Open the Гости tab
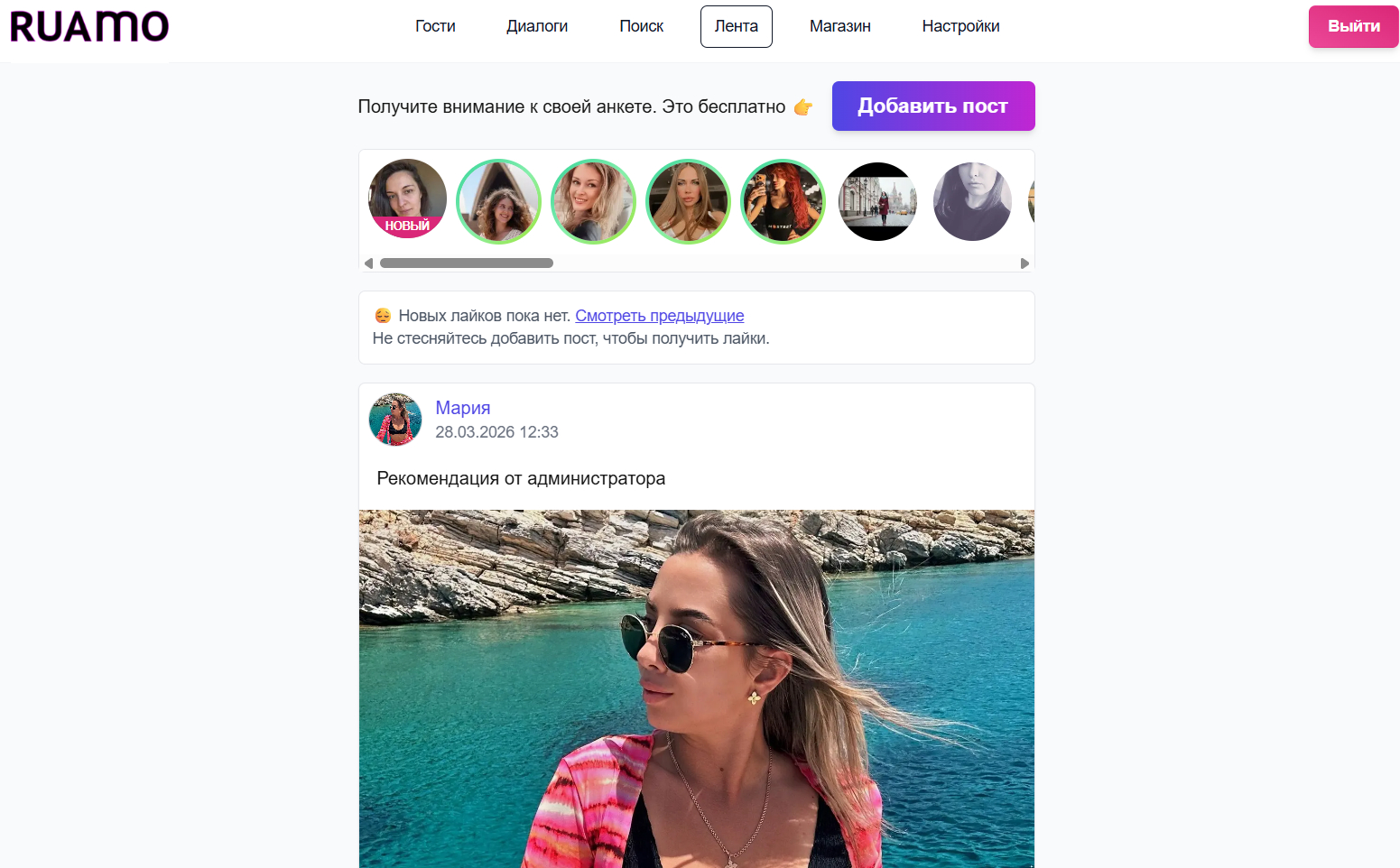This screenshot has width=1400, height=868. (x=435, y=26)
